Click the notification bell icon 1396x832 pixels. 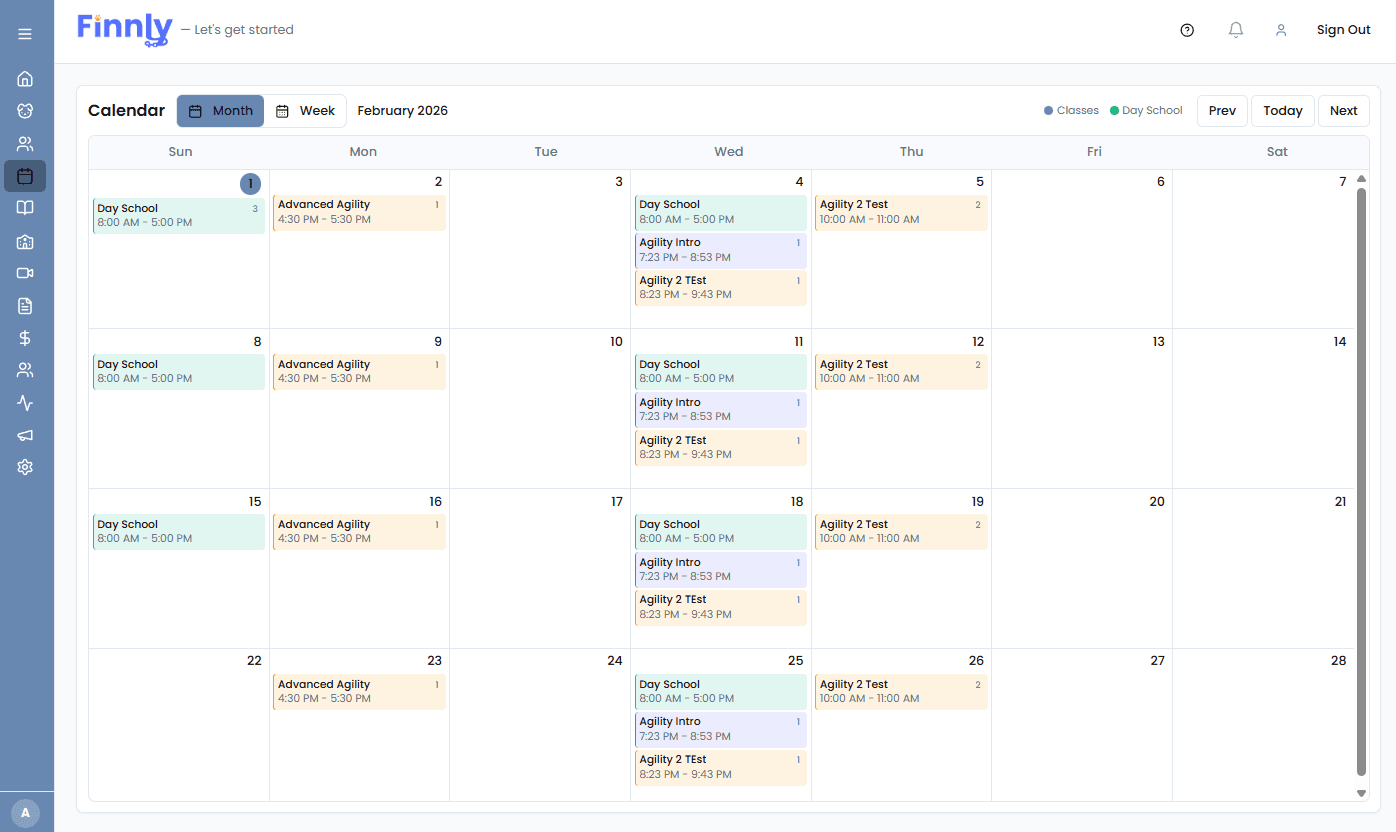coord(1235,29)
